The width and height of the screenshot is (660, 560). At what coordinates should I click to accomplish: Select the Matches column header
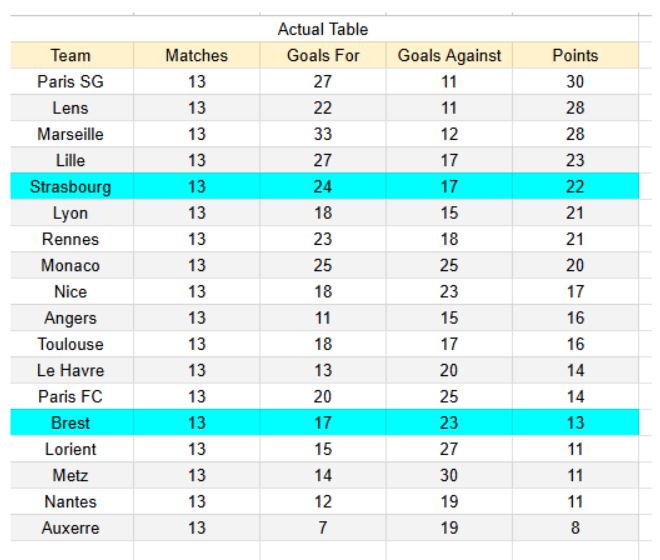point(195,56)
